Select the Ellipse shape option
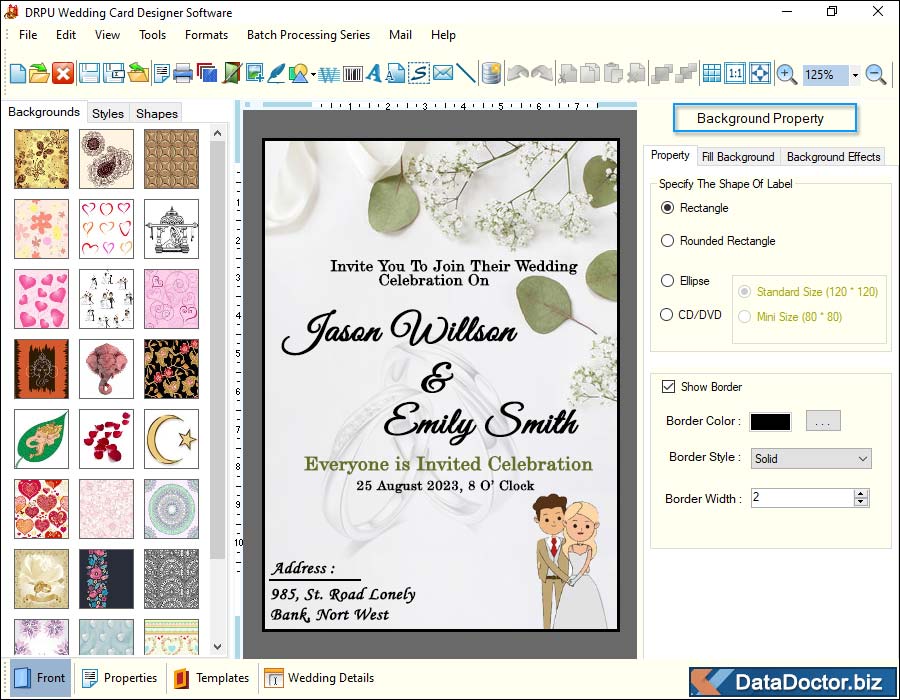 (667, 281)
